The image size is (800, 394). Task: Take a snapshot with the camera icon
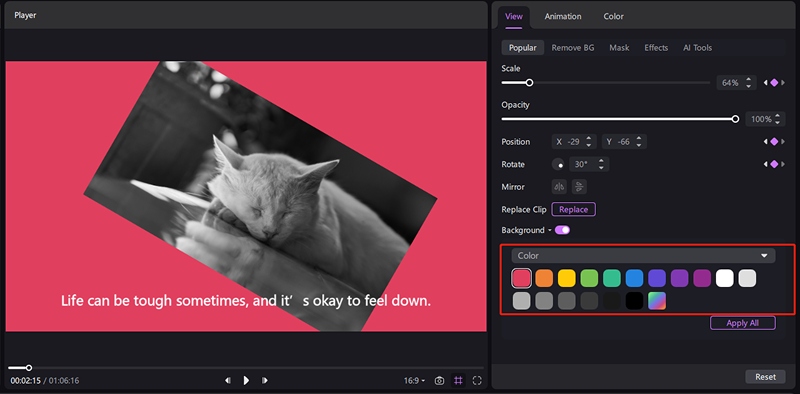coord(439,381)
